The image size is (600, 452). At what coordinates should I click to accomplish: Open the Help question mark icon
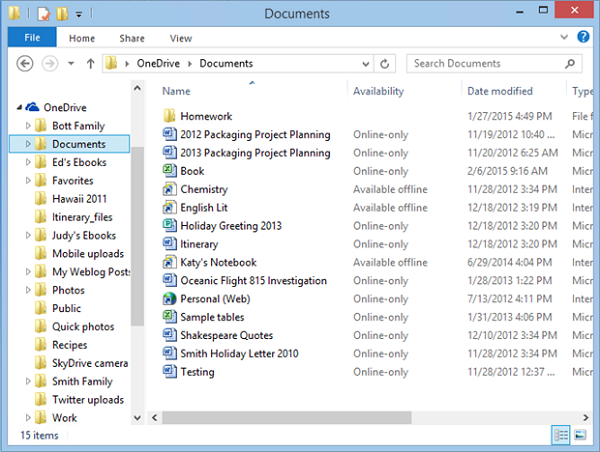pyautogui.click(x=583, y=37)
